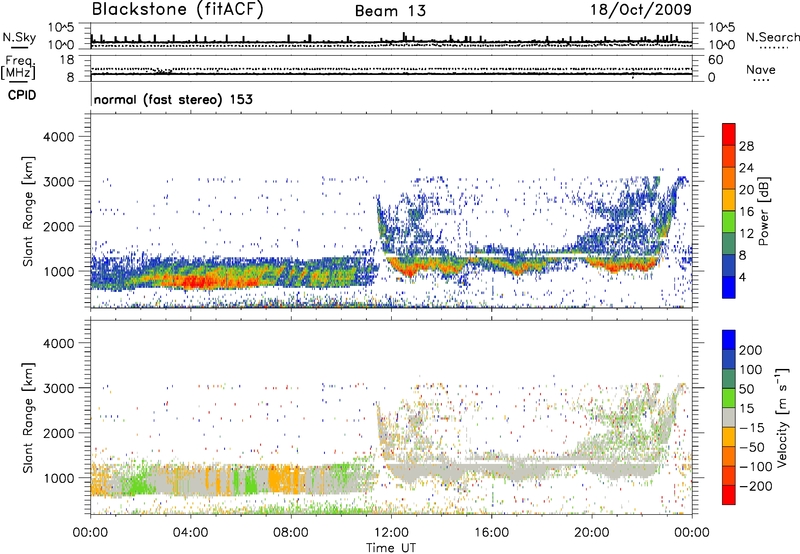Click the '60' Nave axis tick
Image resolution: width=800 pixels, height=554 pixels.
[x=715, y=60]
